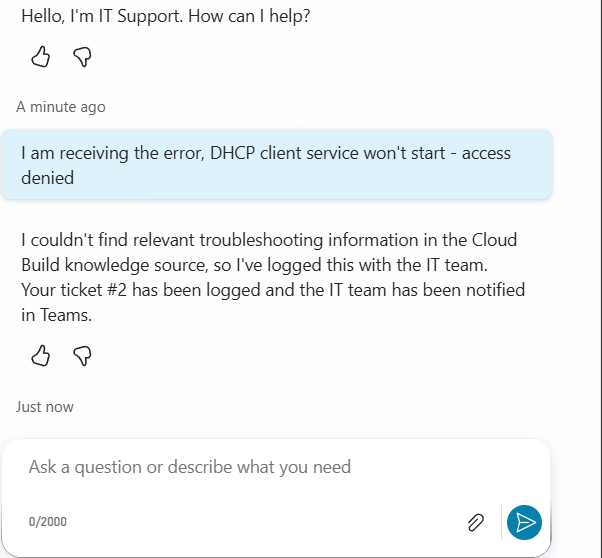Click the chat panel's right edge border
The image size is (602, 558).
[x=600, y=279]
